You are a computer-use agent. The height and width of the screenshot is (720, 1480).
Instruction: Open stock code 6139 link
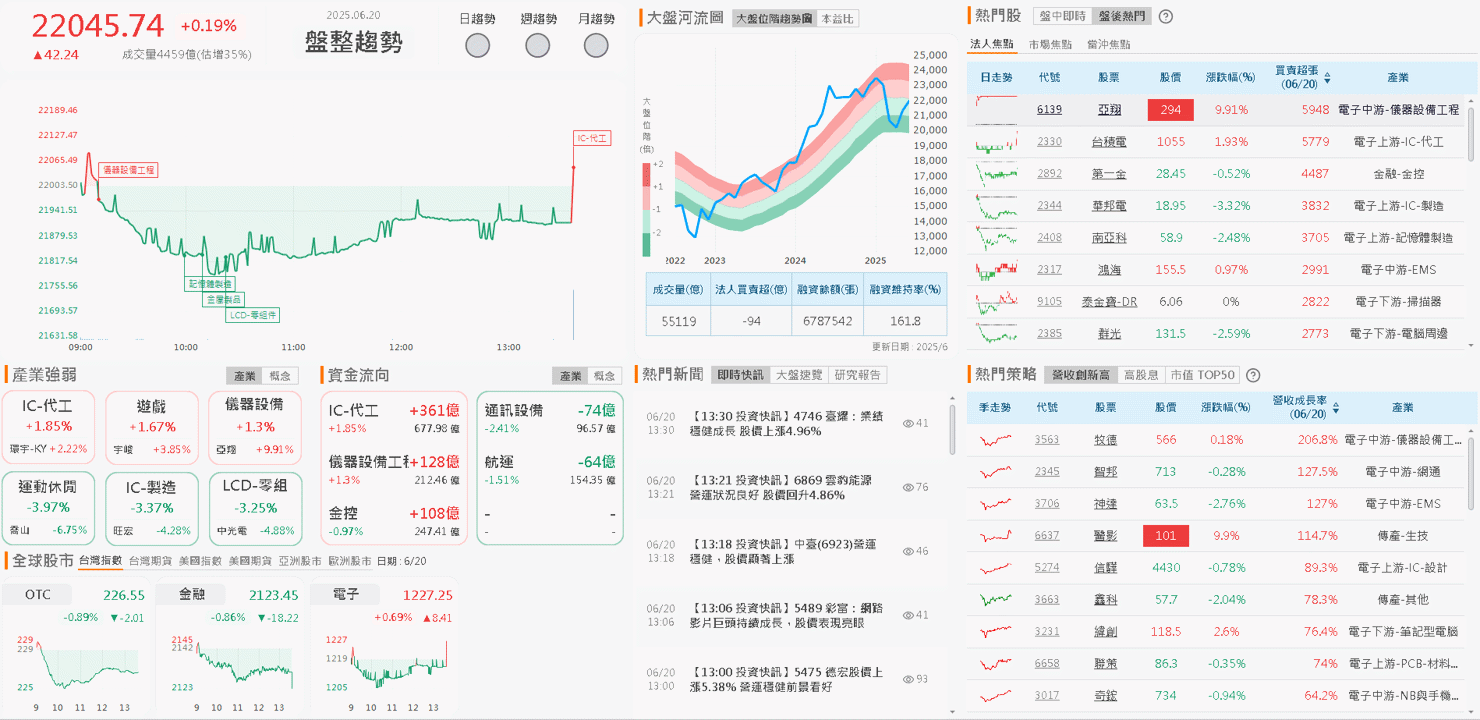[1049, 110]
